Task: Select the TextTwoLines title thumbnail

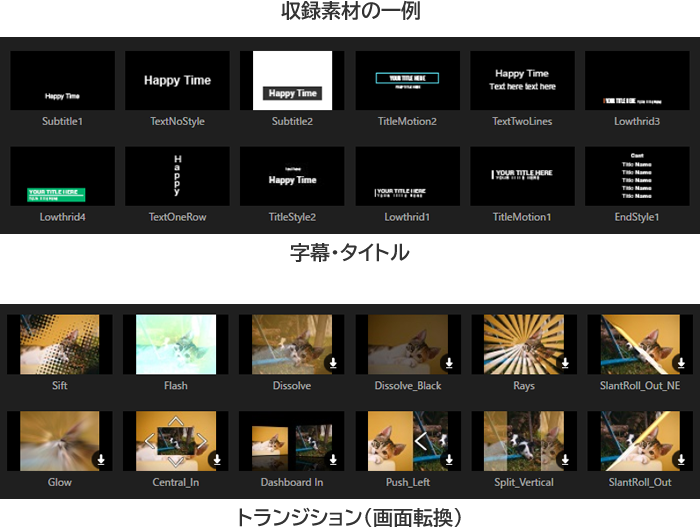Action: point(522,81)
